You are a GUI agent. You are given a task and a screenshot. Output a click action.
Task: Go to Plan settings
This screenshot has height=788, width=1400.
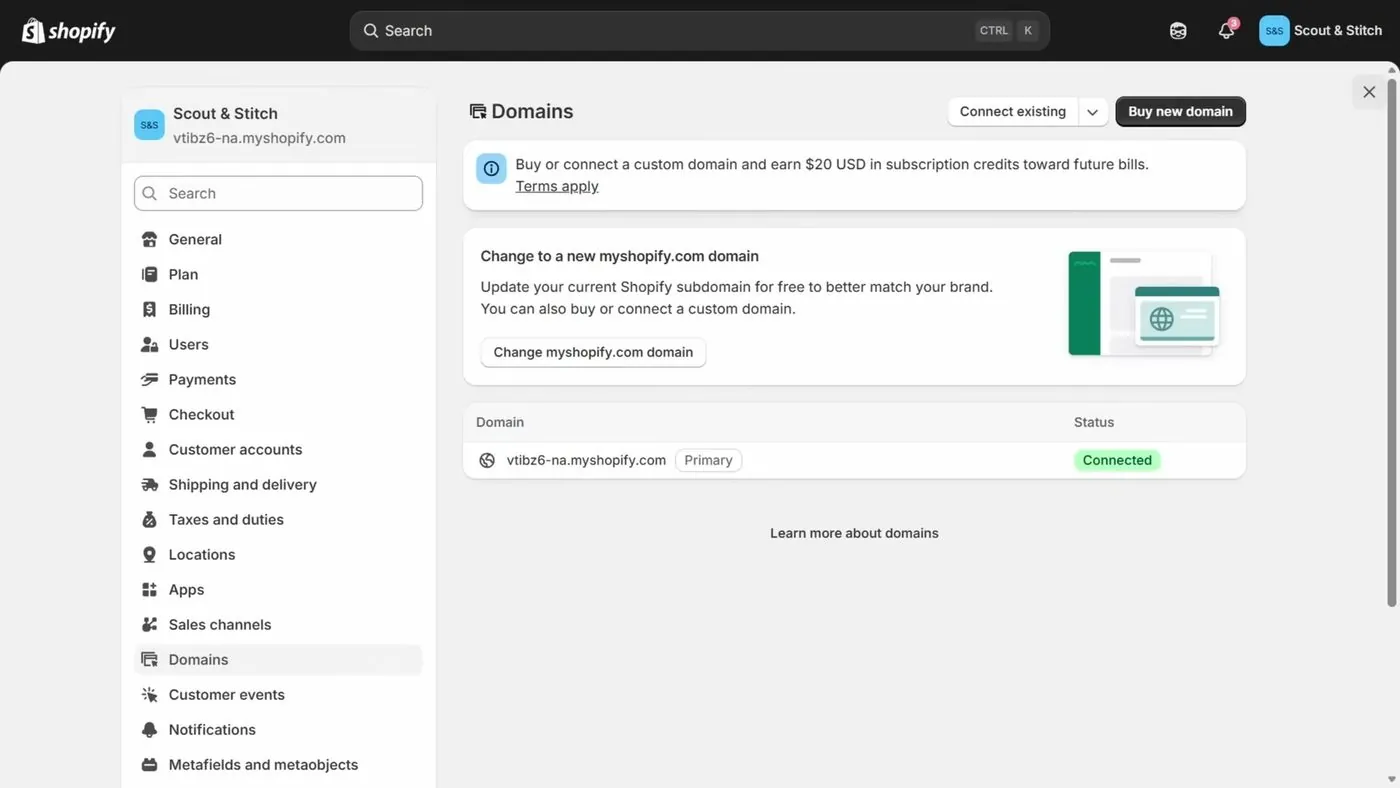[278, 275]
